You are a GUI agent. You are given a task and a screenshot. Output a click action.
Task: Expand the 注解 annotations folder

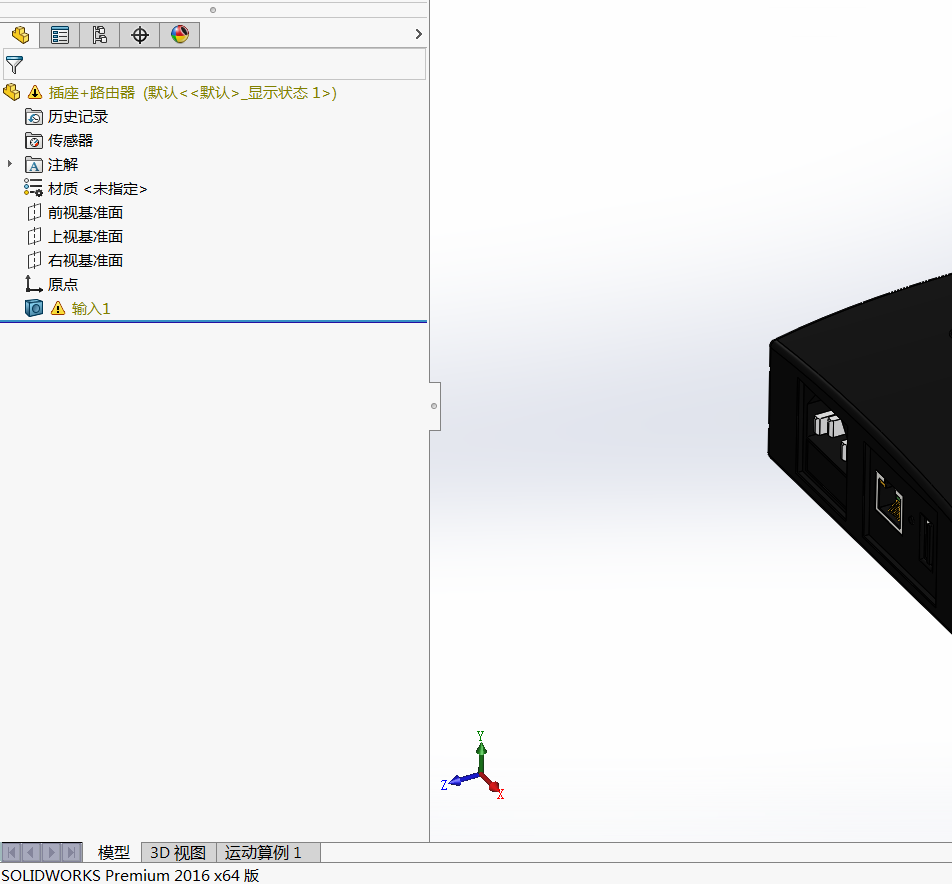10,164
